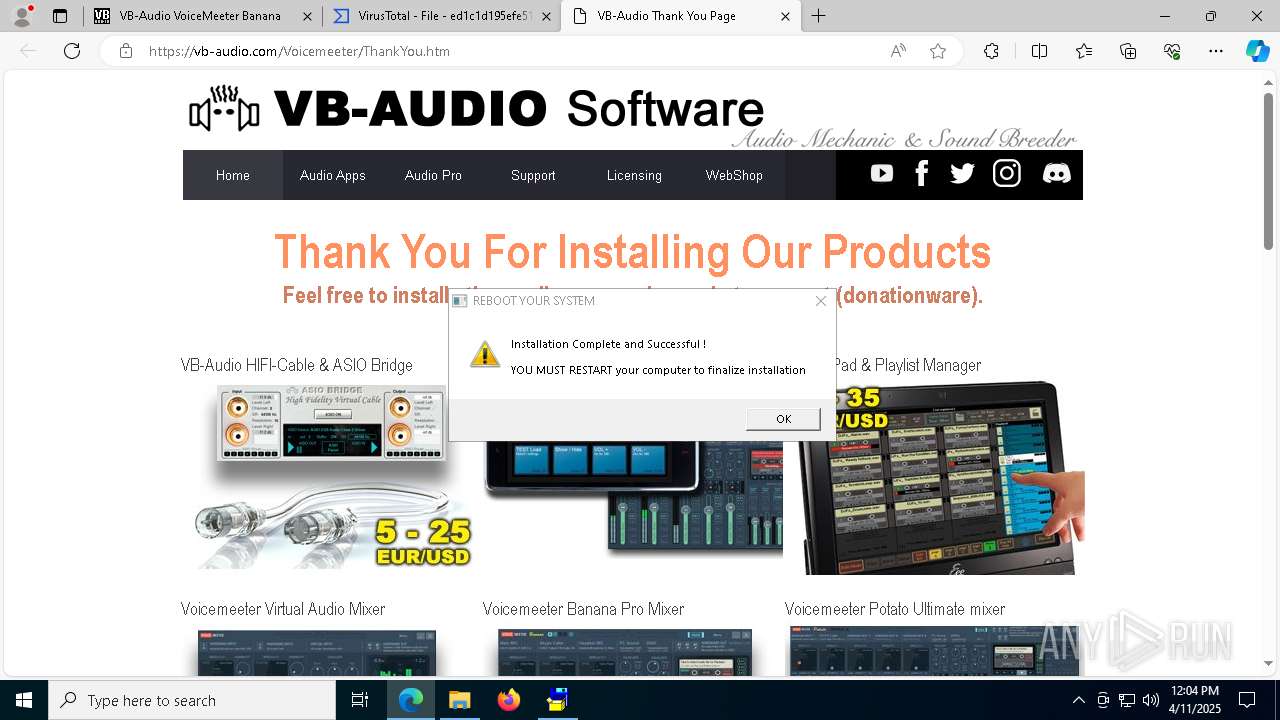1280x720 pixels.
Task: Open Task View on taskbar
Action: point(361,700)
